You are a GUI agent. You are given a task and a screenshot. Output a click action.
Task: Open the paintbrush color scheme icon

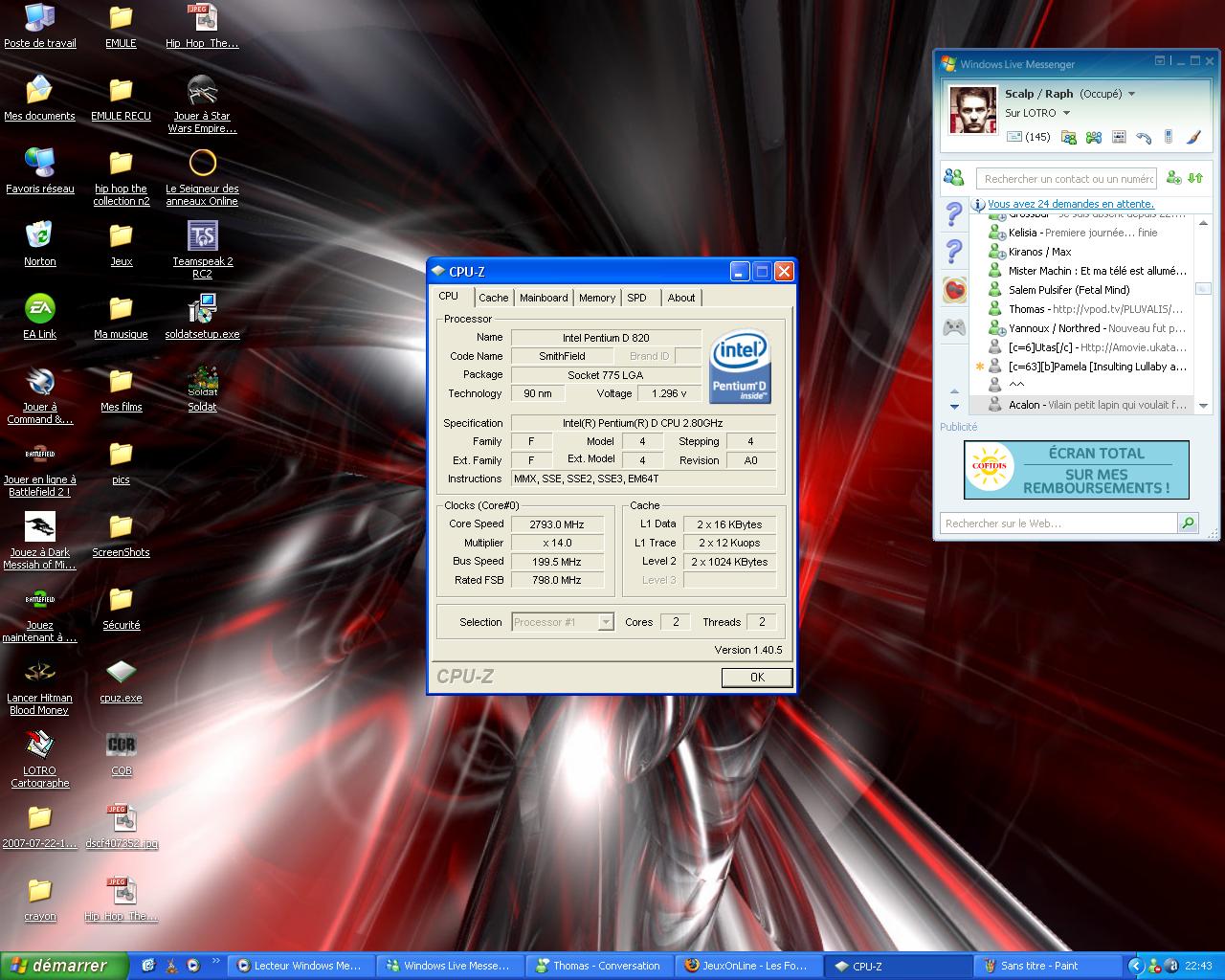(x=1192, y=138)
